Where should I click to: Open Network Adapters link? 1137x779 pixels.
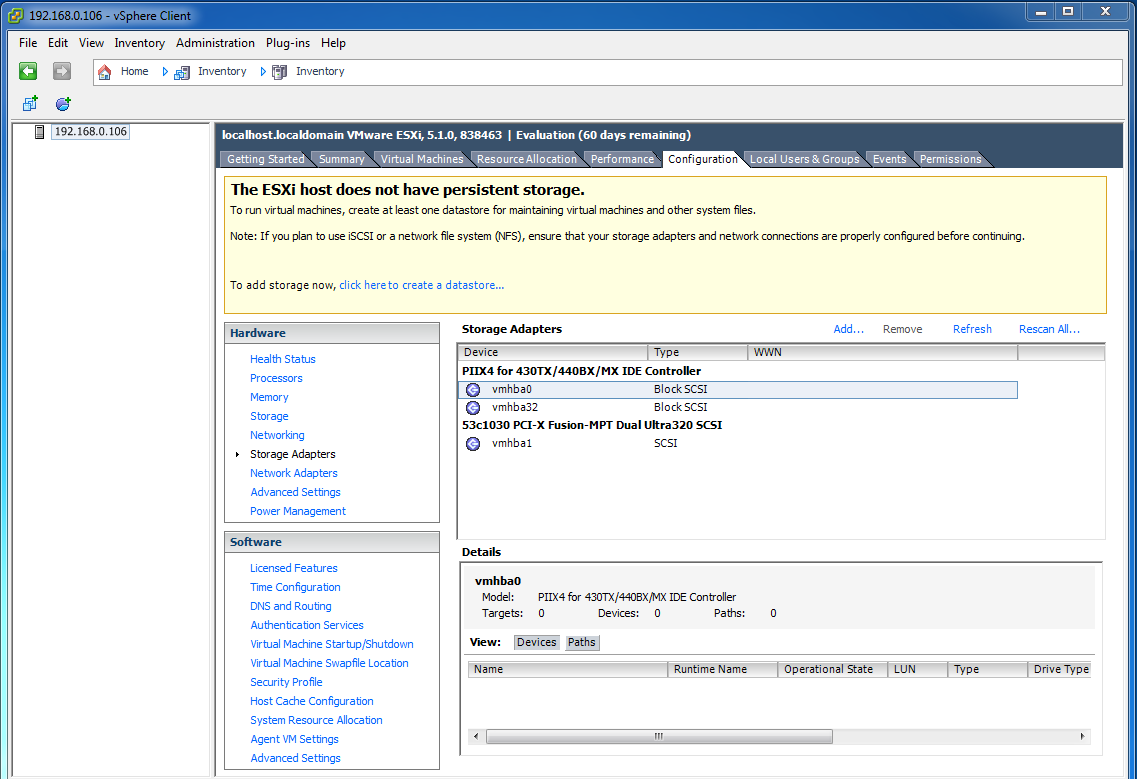pyautogui.click(x=294, y=473)
